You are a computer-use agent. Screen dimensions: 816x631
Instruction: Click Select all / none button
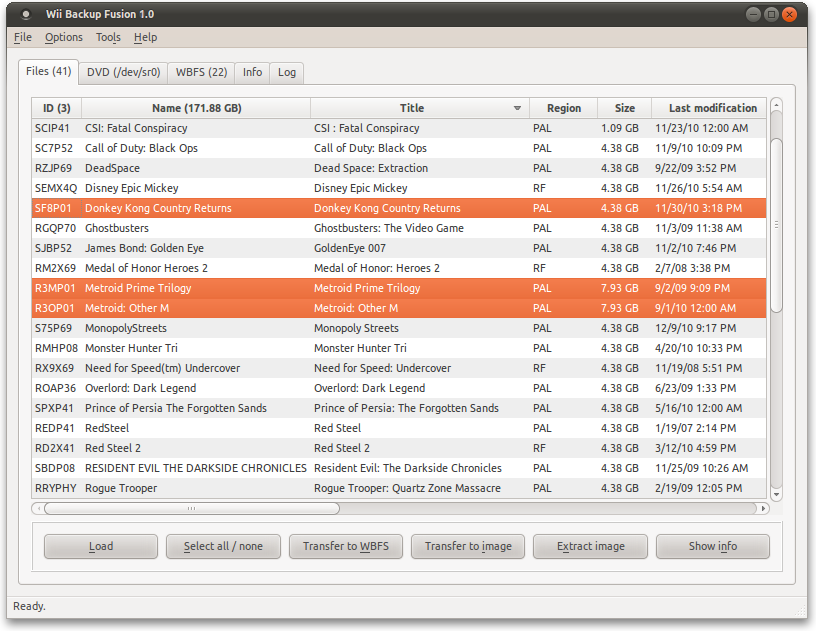pos(223,546)
